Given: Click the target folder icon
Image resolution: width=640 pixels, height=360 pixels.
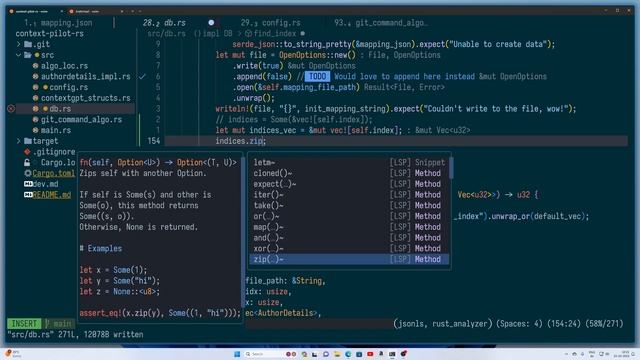Looking at the screenshot, I should [x=28, y=141].
